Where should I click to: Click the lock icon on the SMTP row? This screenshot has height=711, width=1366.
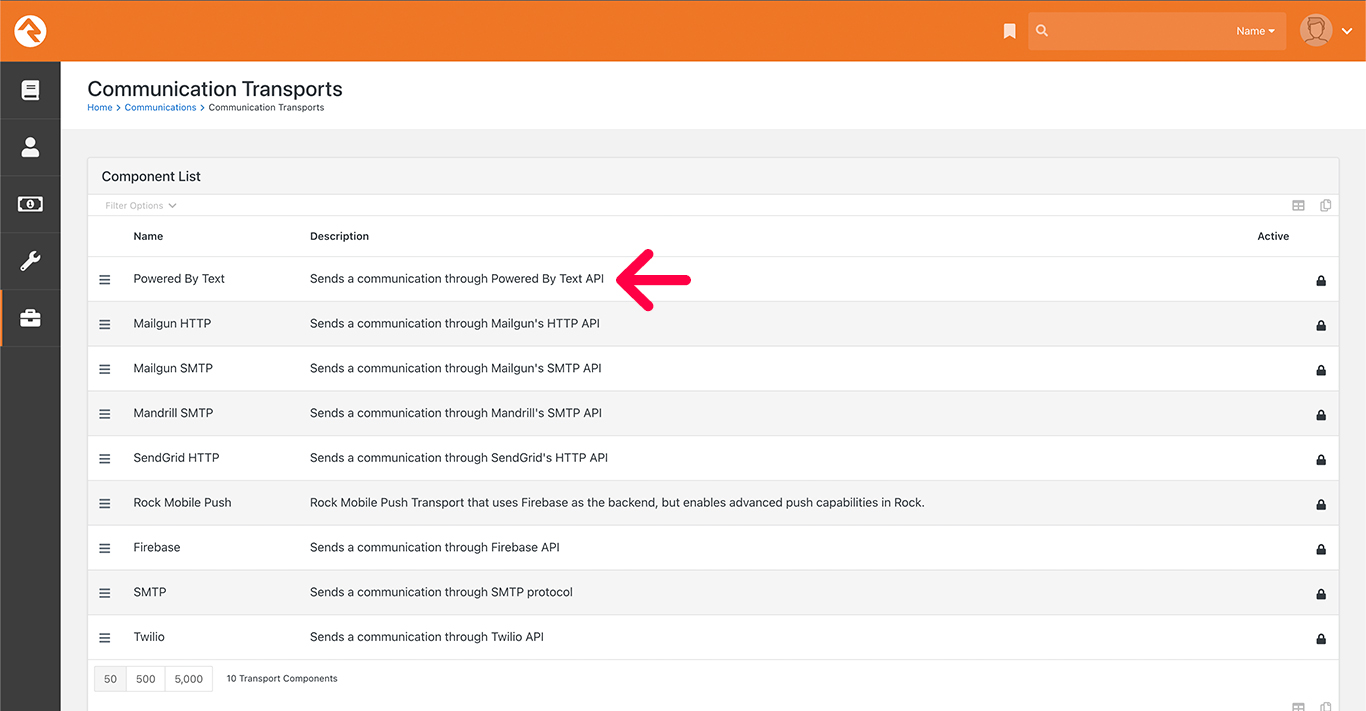pos(1321,593)
